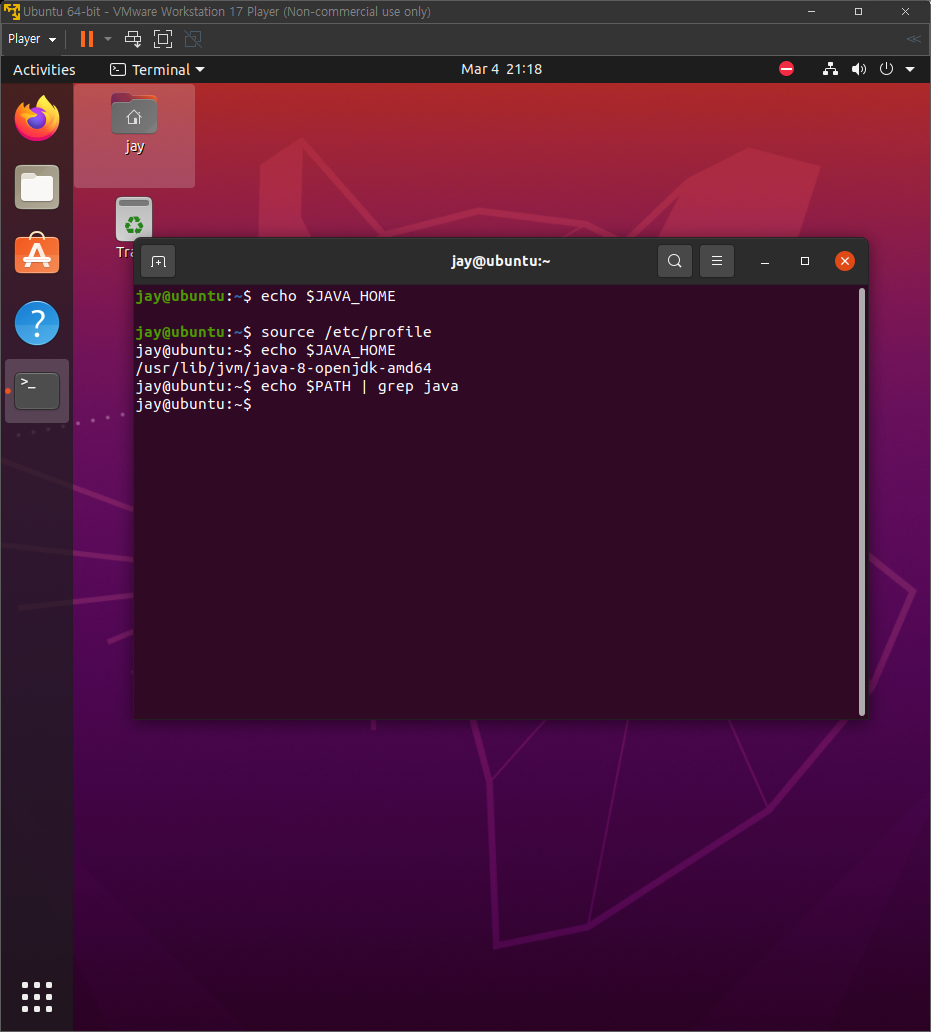Image resolution: width=931 pixels, height=1032 pixels.
Task: Expand the system menu arrow
Action: point(910,69)
